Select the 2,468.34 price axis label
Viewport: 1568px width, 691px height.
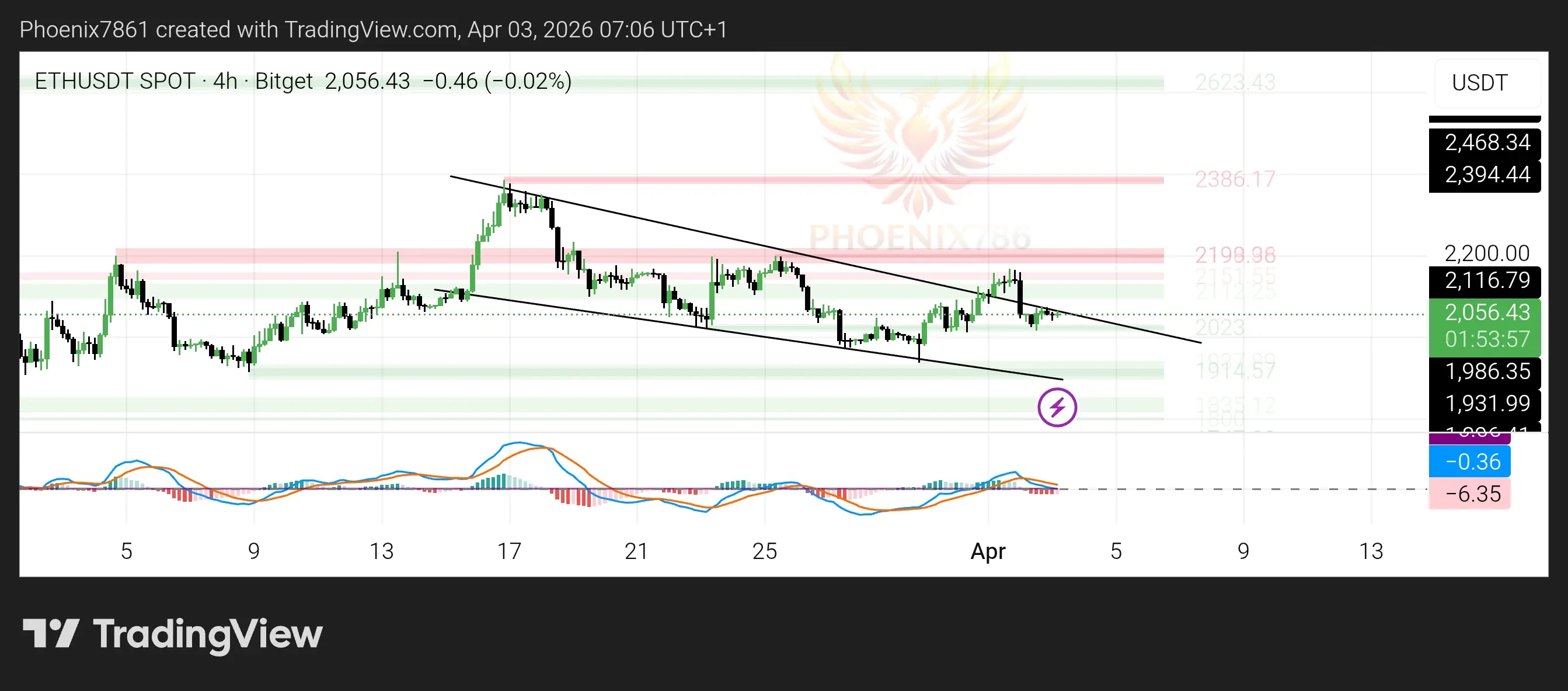point(1486,143)
